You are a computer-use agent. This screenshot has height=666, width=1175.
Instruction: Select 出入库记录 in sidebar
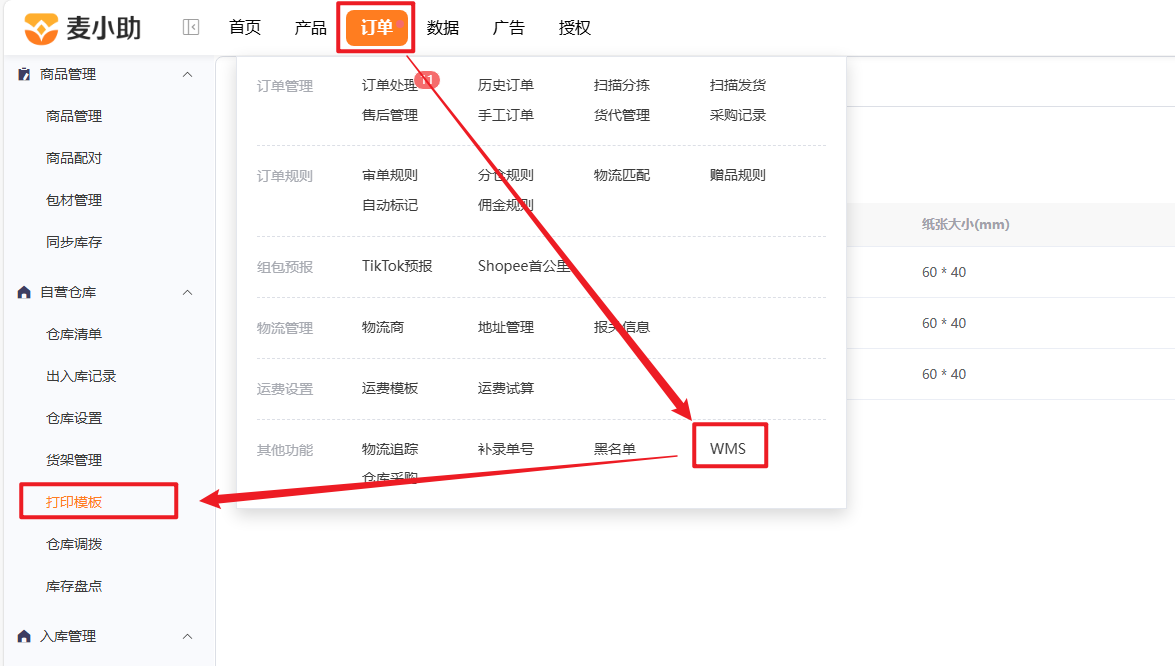click(x=81, y=376)
